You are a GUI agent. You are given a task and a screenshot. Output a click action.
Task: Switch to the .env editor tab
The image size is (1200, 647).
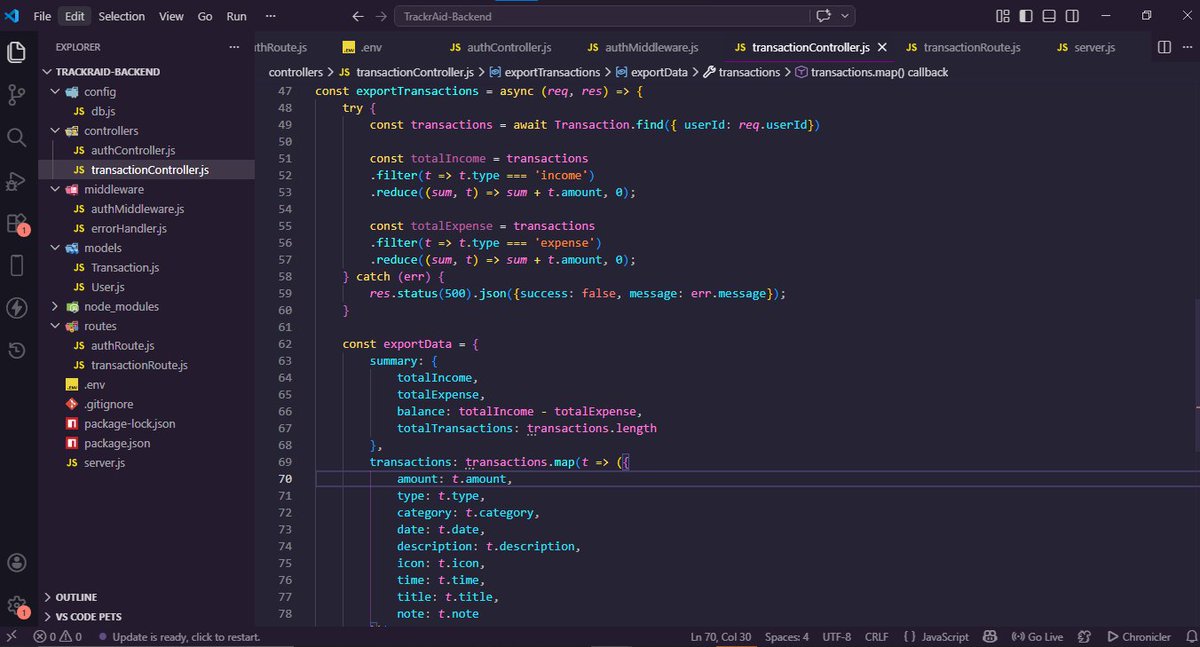coord(362,47)
